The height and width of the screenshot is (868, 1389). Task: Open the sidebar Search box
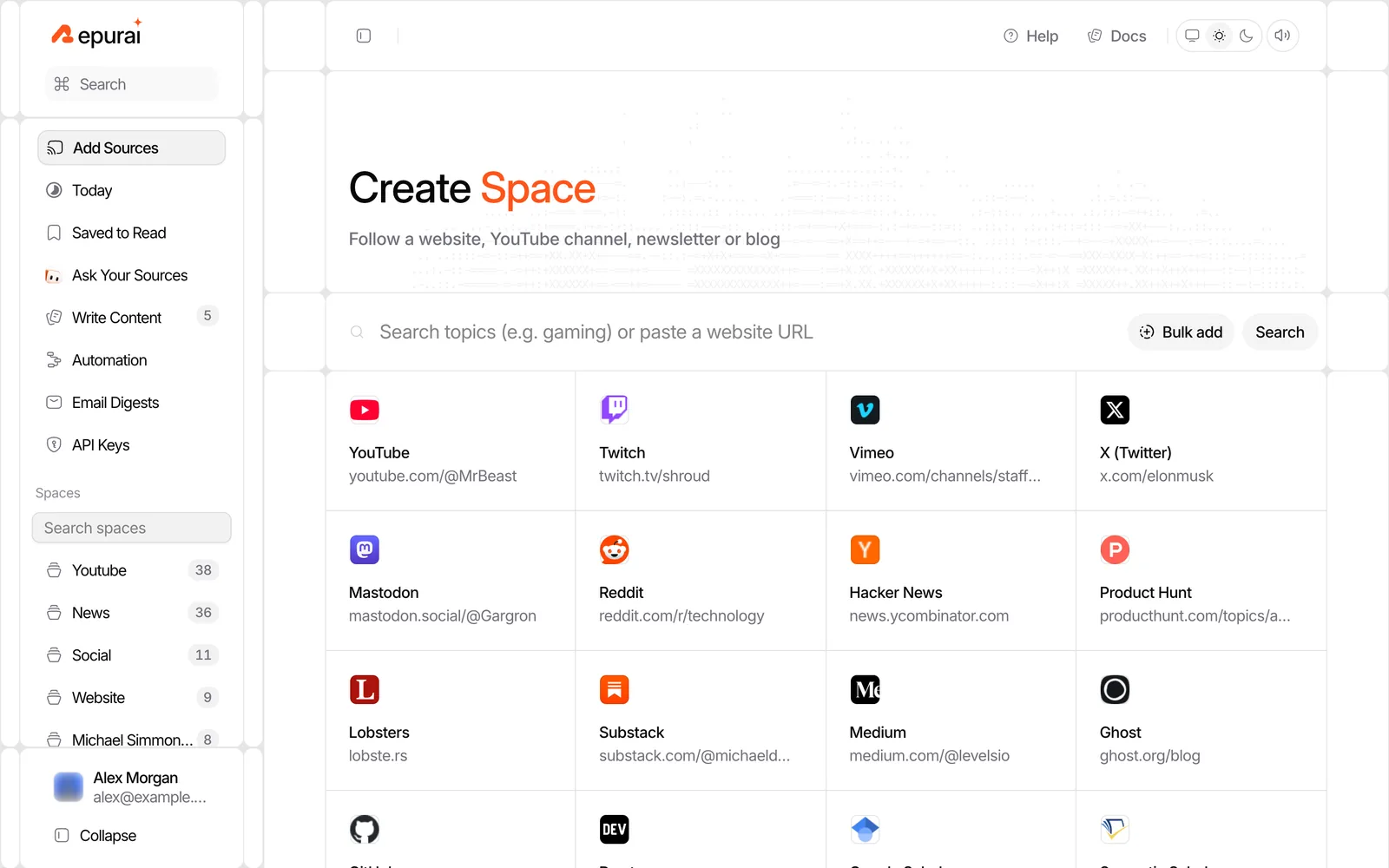pyautogui.click(x=131, y=84)
